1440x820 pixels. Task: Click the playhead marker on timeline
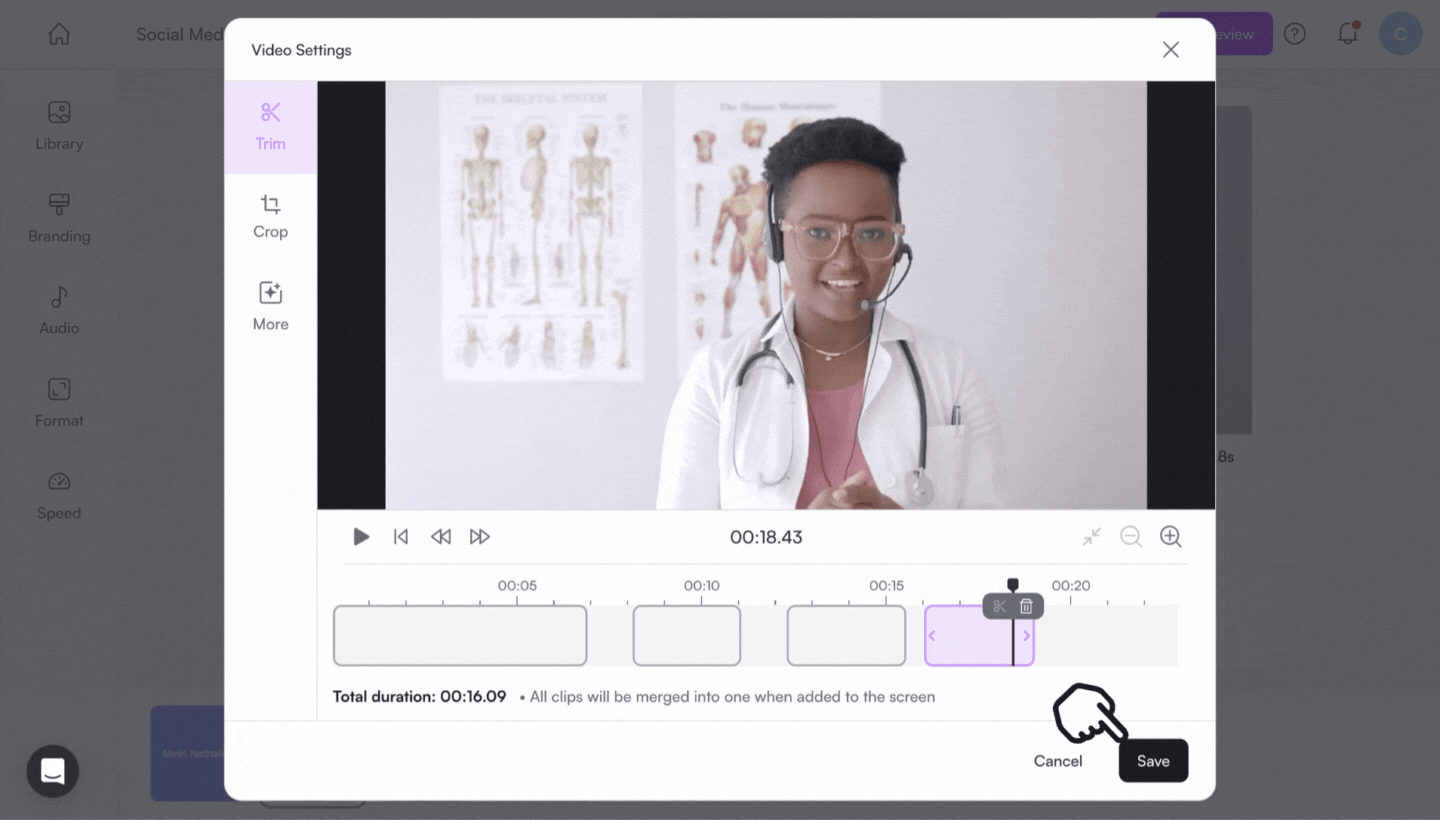coord(1013,585)
